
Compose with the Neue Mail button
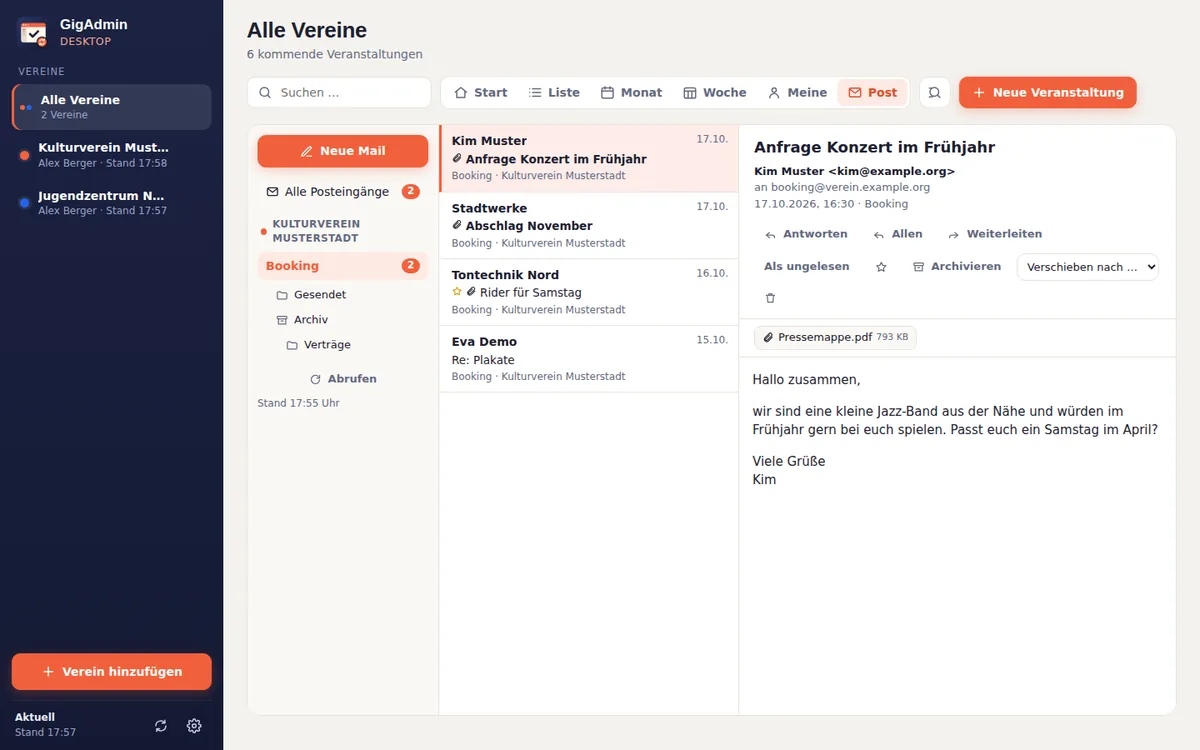[x=343, y=151]
